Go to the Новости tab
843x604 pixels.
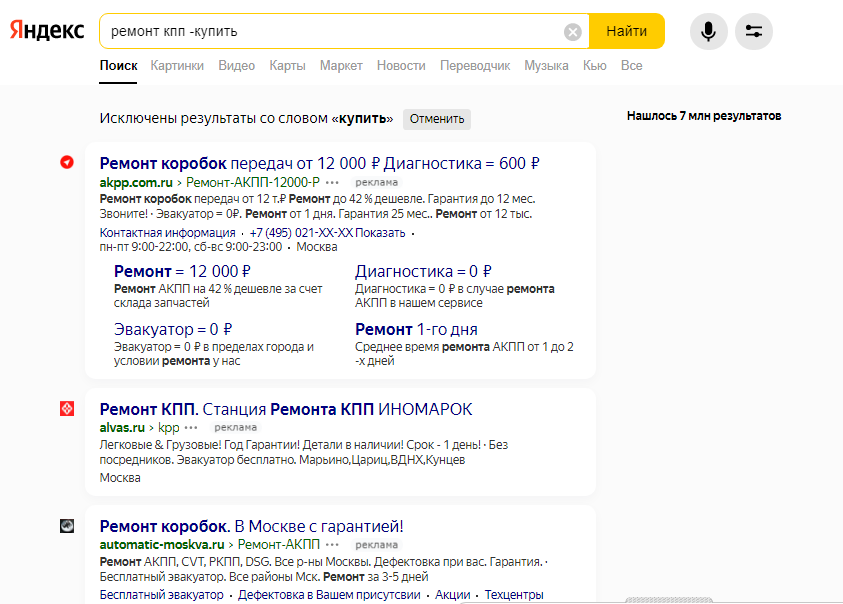tap(401, 66)
